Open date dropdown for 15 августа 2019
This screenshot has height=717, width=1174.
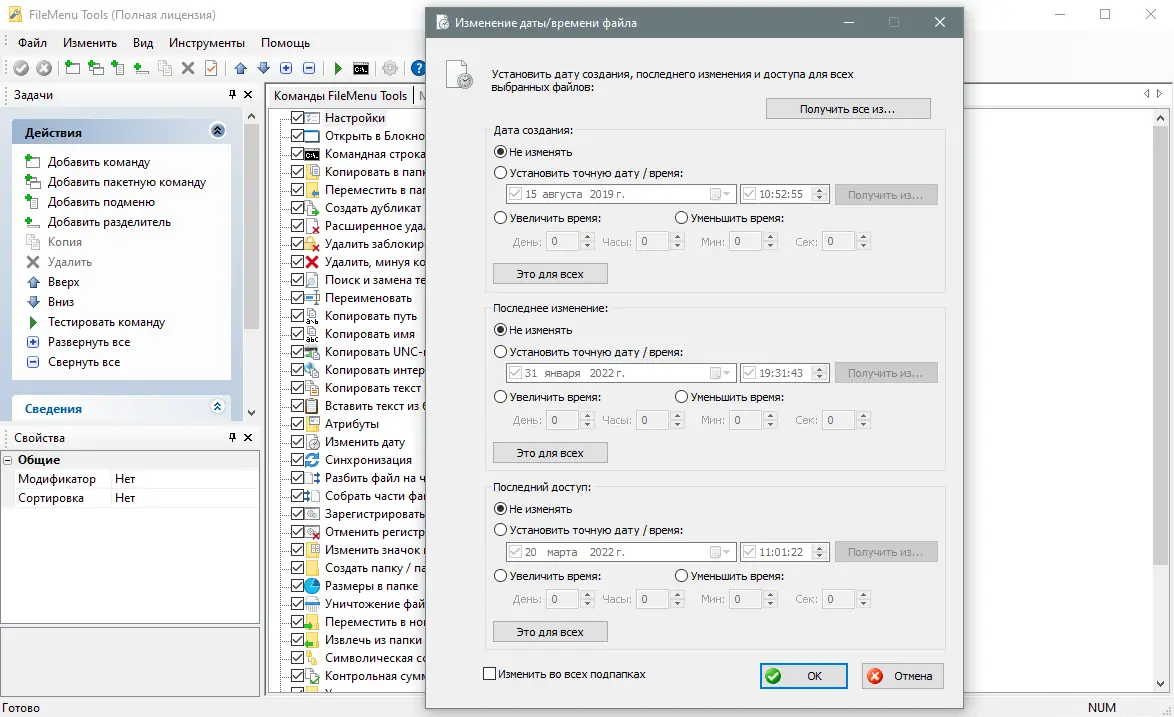point(720,194)
